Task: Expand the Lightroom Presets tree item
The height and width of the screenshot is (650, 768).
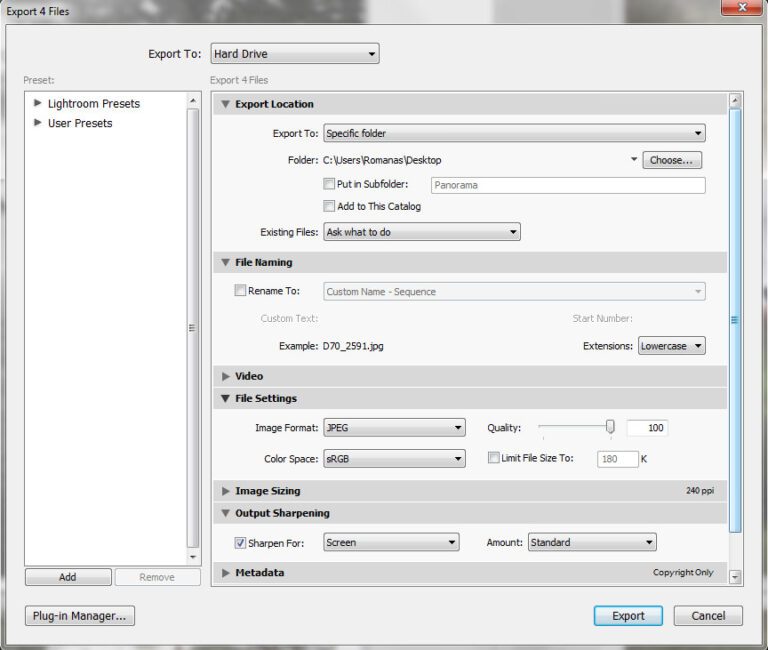Action: tap(38, 103)
